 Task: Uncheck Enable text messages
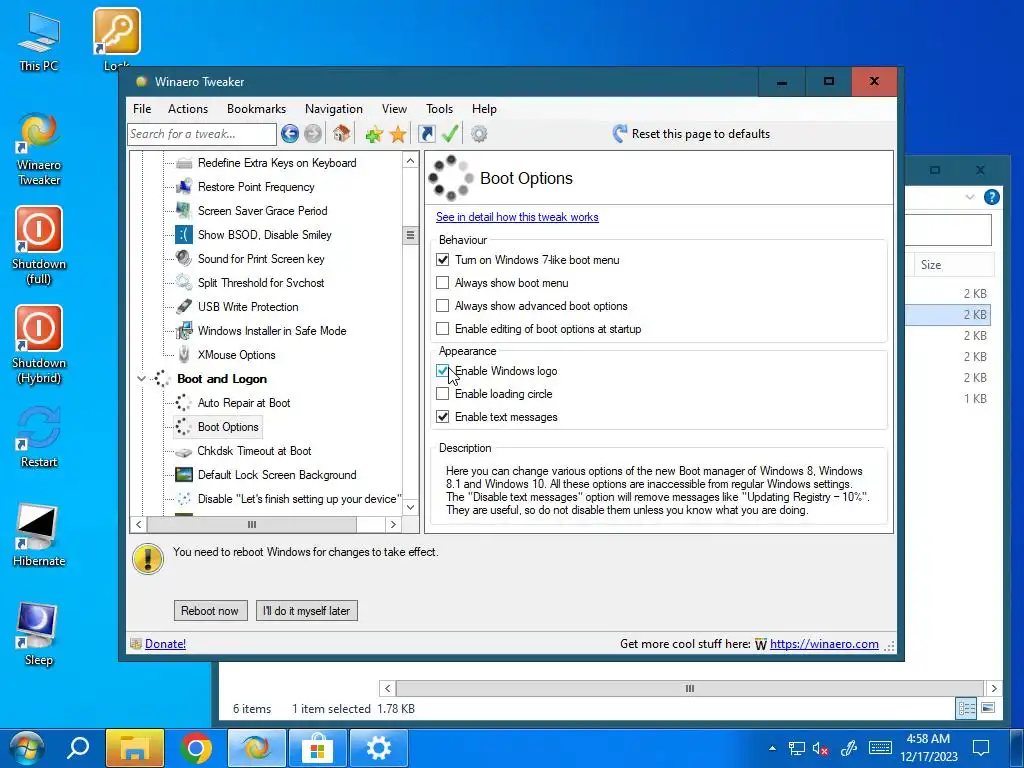pyautogui.click(x=443, y=417)
